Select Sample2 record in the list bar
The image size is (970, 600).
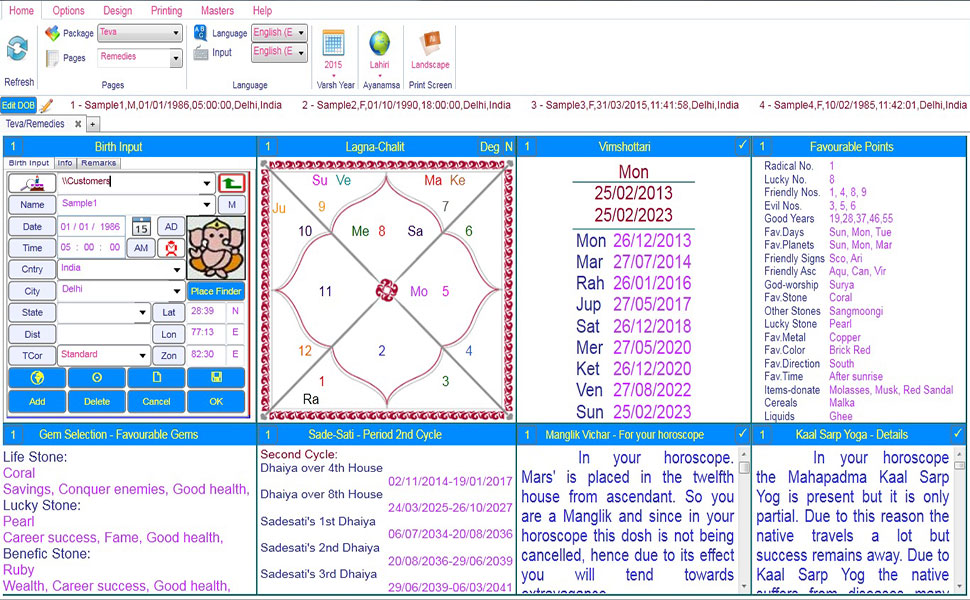(406, 105)
